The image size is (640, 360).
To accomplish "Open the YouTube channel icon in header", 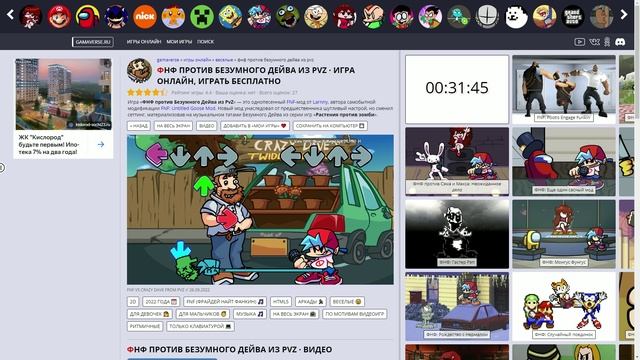I will pos(579,42).
